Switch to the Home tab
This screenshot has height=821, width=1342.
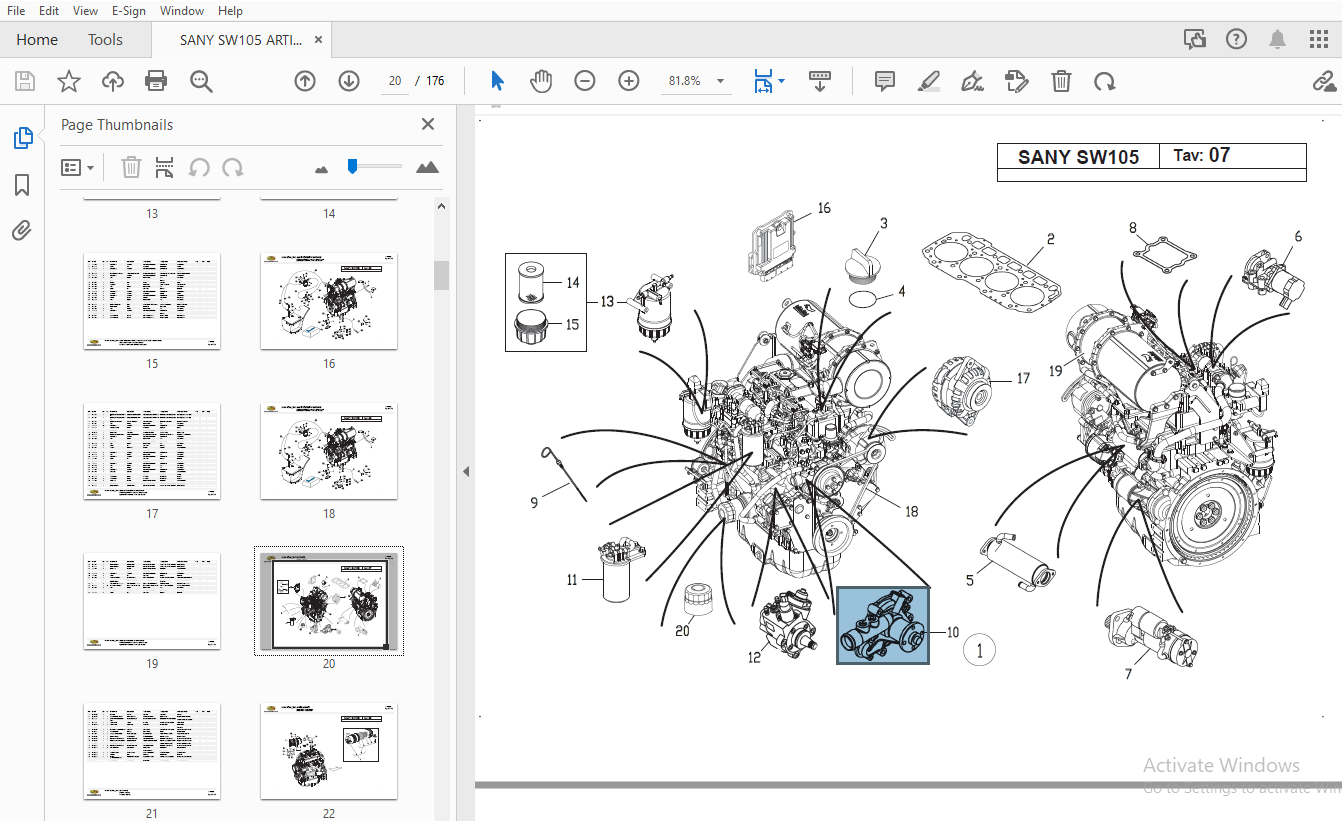[x=37, y=40]
